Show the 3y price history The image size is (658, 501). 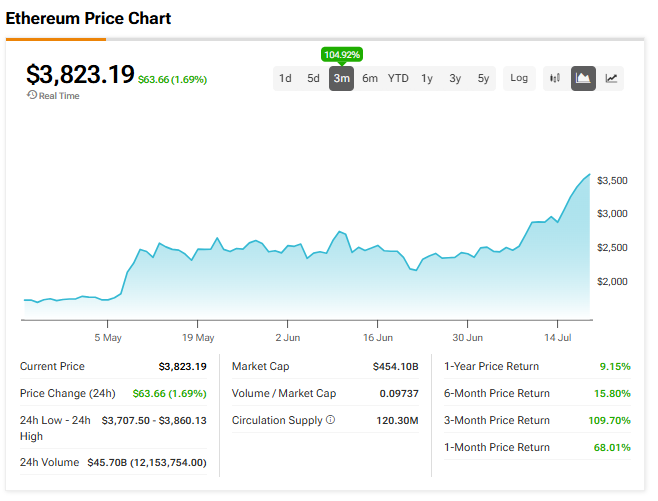pyautogui.click(x=455, y=78)
